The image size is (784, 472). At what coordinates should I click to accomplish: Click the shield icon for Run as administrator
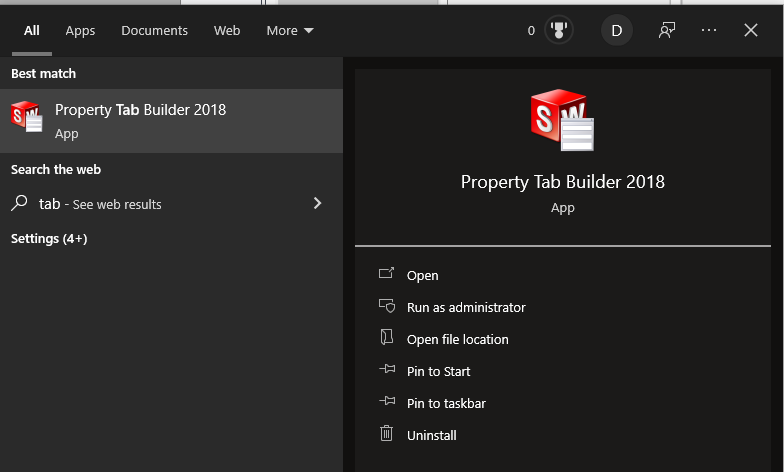pyautogui.click(x=386, y=306)
